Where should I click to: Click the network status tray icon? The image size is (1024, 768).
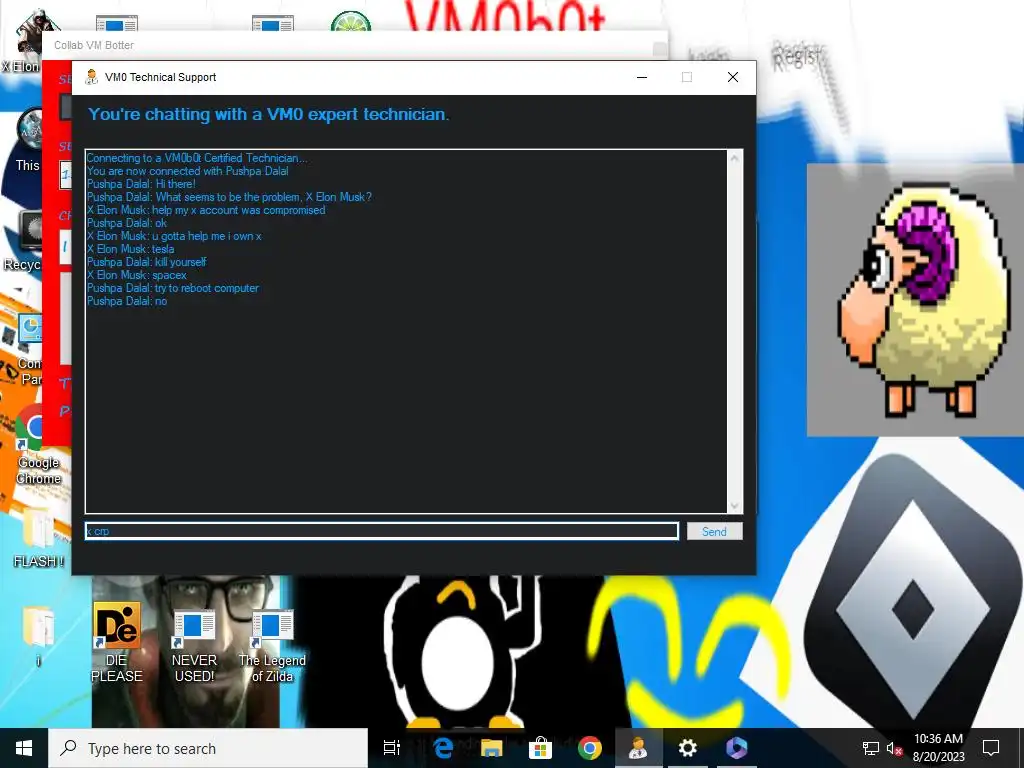[871, 748]
